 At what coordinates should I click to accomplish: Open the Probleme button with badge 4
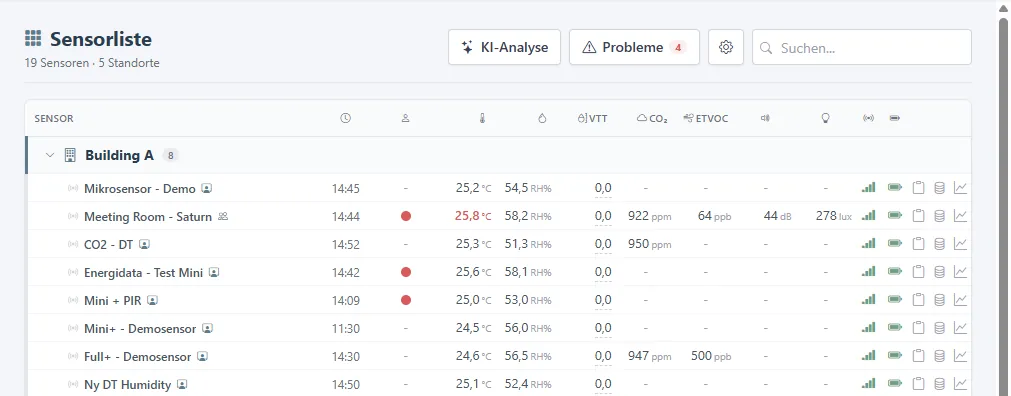tap(634, 47)
